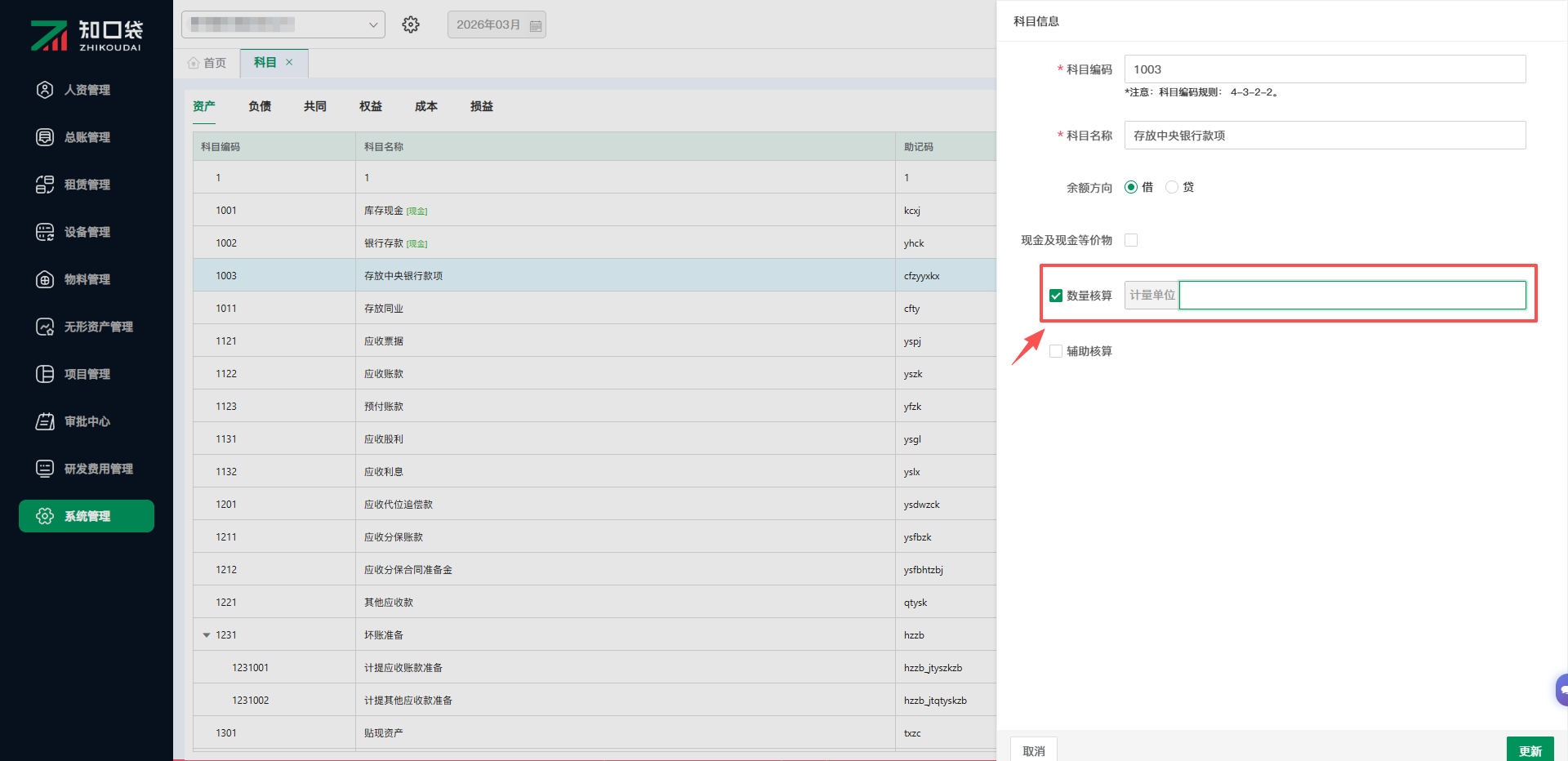Open 物料管理 in the sidebar
Viewport: 1568px width, 761px height.
coord(87,279)
